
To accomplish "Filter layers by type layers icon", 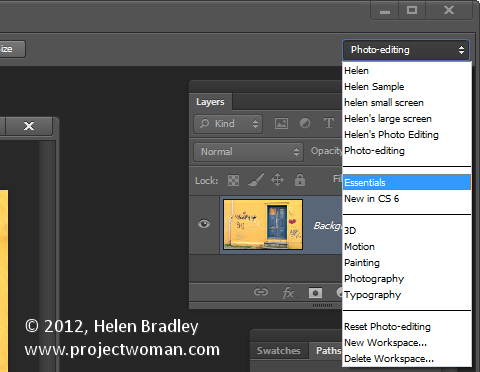I will (x=329, y=123).
